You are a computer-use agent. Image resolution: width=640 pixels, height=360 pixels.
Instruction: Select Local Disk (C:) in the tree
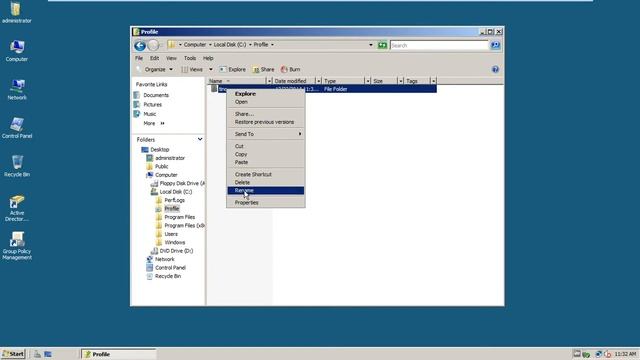point(171,192)
